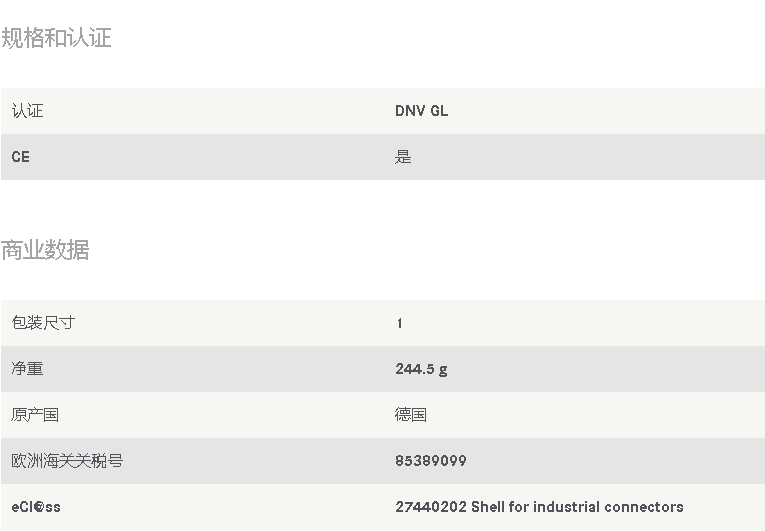Click the packaging size value 1
The image size is (765, 531).
point(400,323)
